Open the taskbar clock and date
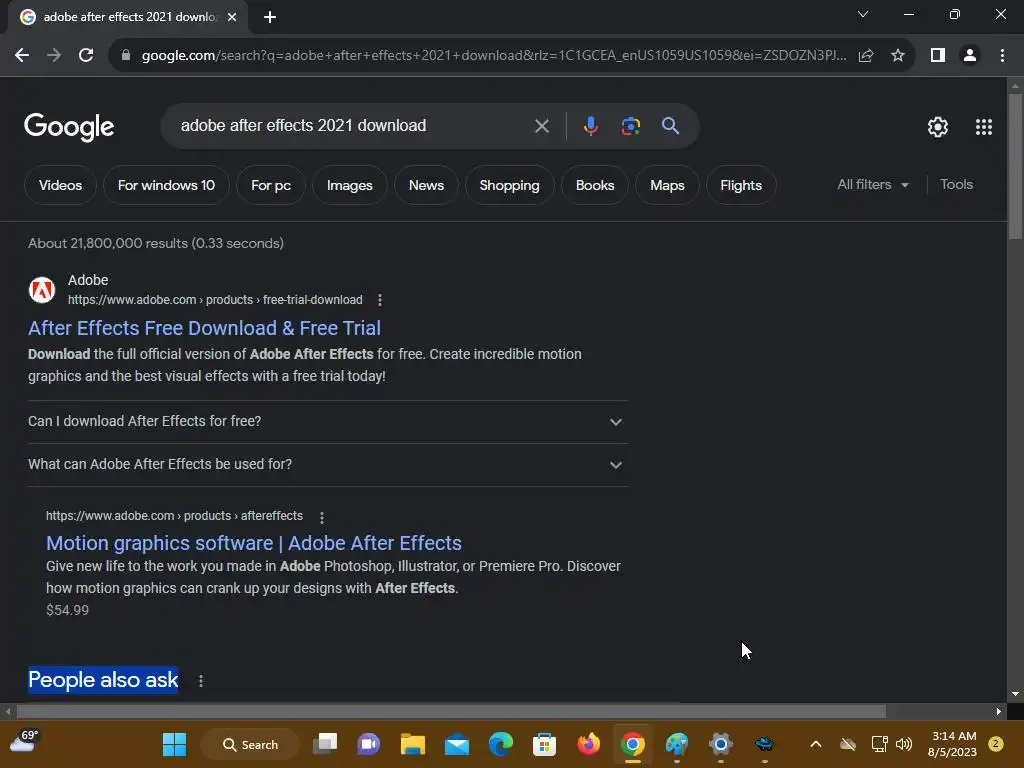 (x=952, y=744)
